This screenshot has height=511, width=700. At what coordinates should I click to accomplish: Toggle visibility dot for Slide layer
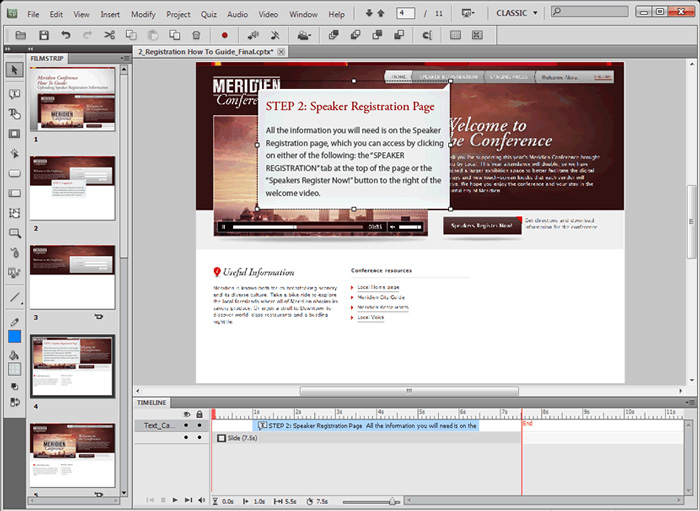187,438
